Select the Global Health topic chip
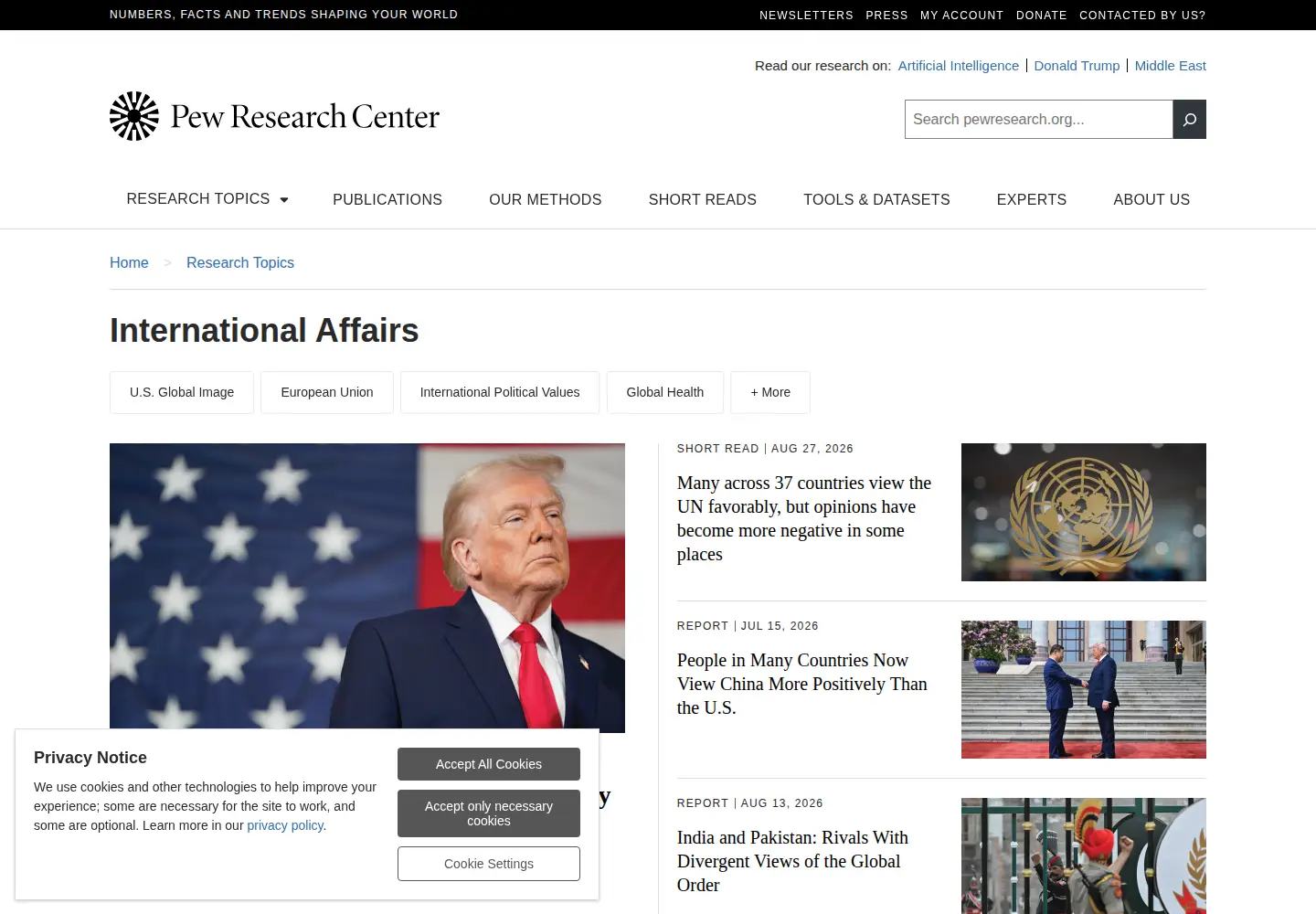1316x914 pixels. 665,392
